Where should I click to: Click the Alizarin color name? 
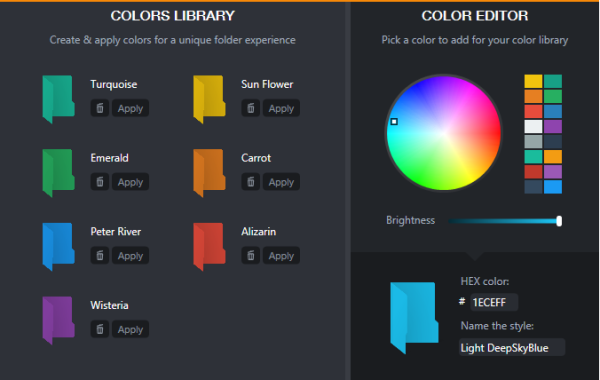tap(258, 232)
